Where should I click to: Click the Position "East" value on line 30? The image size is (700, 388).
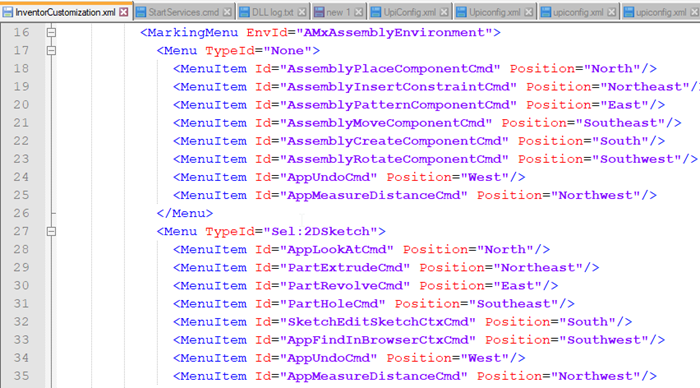[x=517, y=285]
